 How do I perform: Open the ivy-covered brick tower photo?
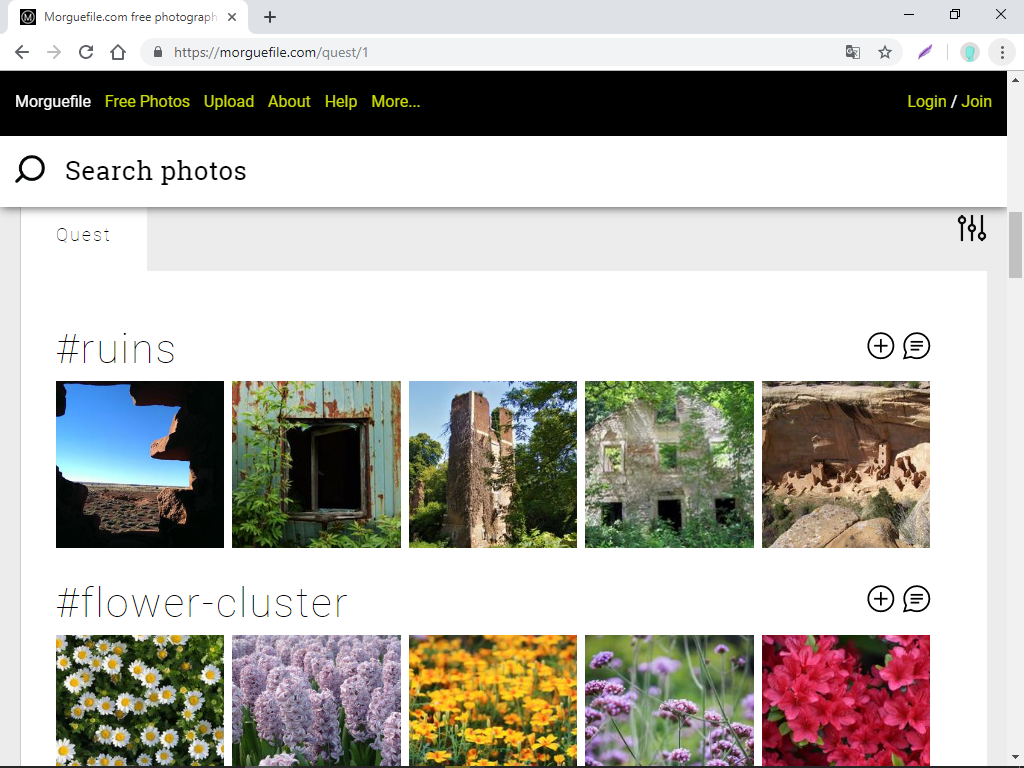pos(493,464)
